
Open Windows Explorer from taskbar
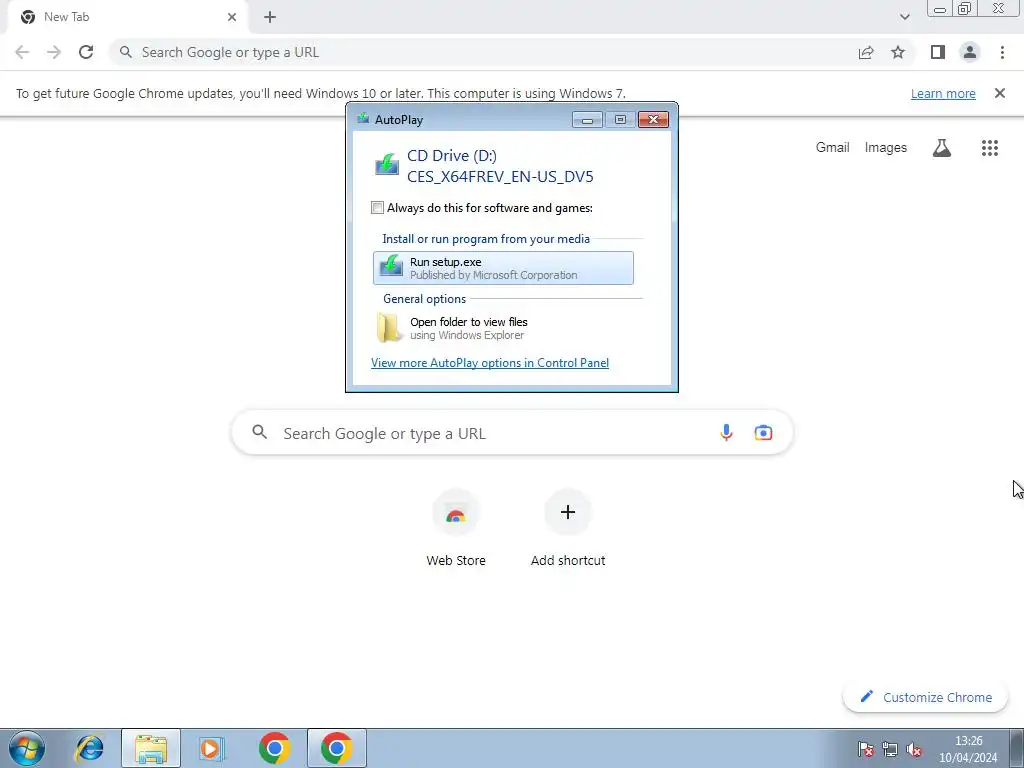(151, 748)
